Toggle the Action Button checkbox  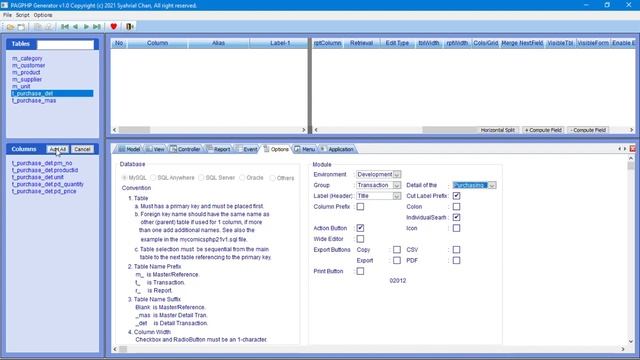point(360,228)
